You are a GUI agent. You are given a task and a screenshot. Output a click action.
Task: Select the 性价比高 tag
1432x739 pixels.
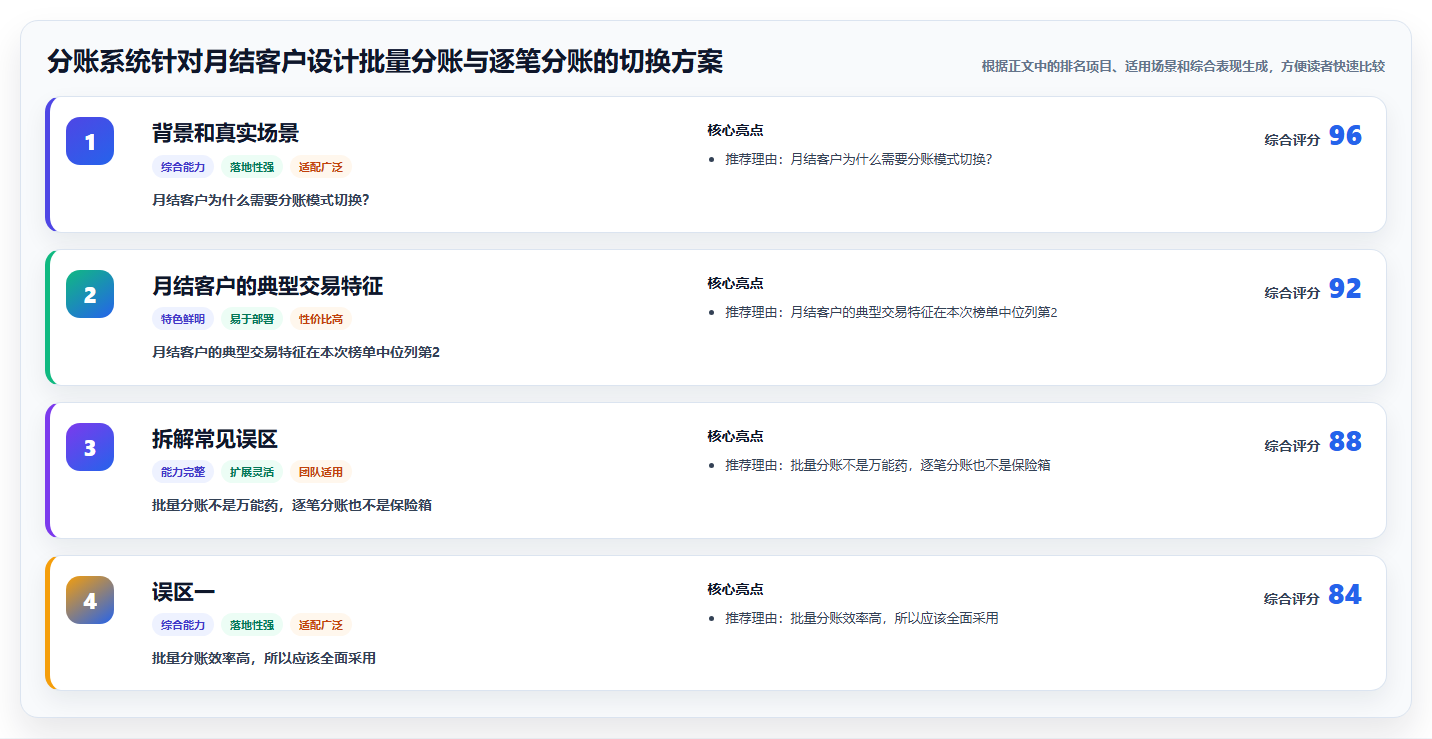click(321, 319)
